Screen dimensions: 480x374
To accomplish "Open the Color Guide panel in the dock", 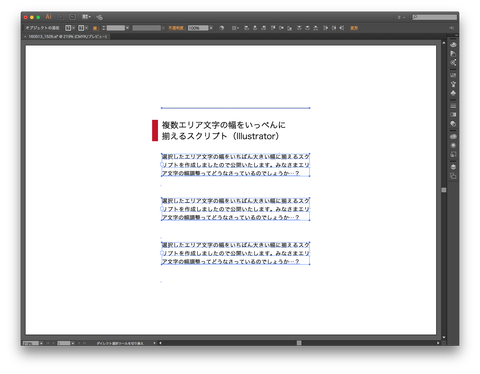I will point(453,53).
